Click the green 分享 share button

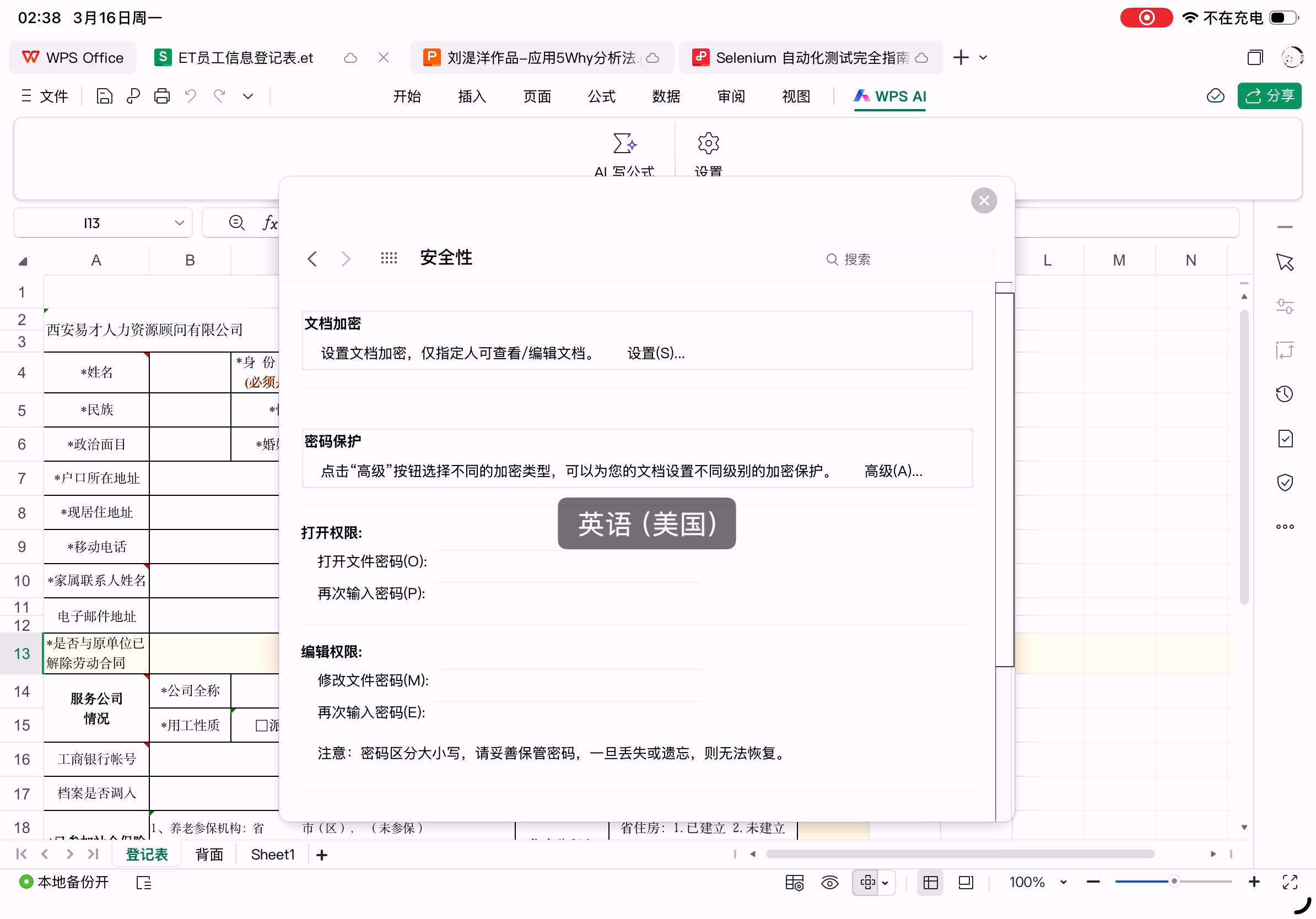point(1269,96)
